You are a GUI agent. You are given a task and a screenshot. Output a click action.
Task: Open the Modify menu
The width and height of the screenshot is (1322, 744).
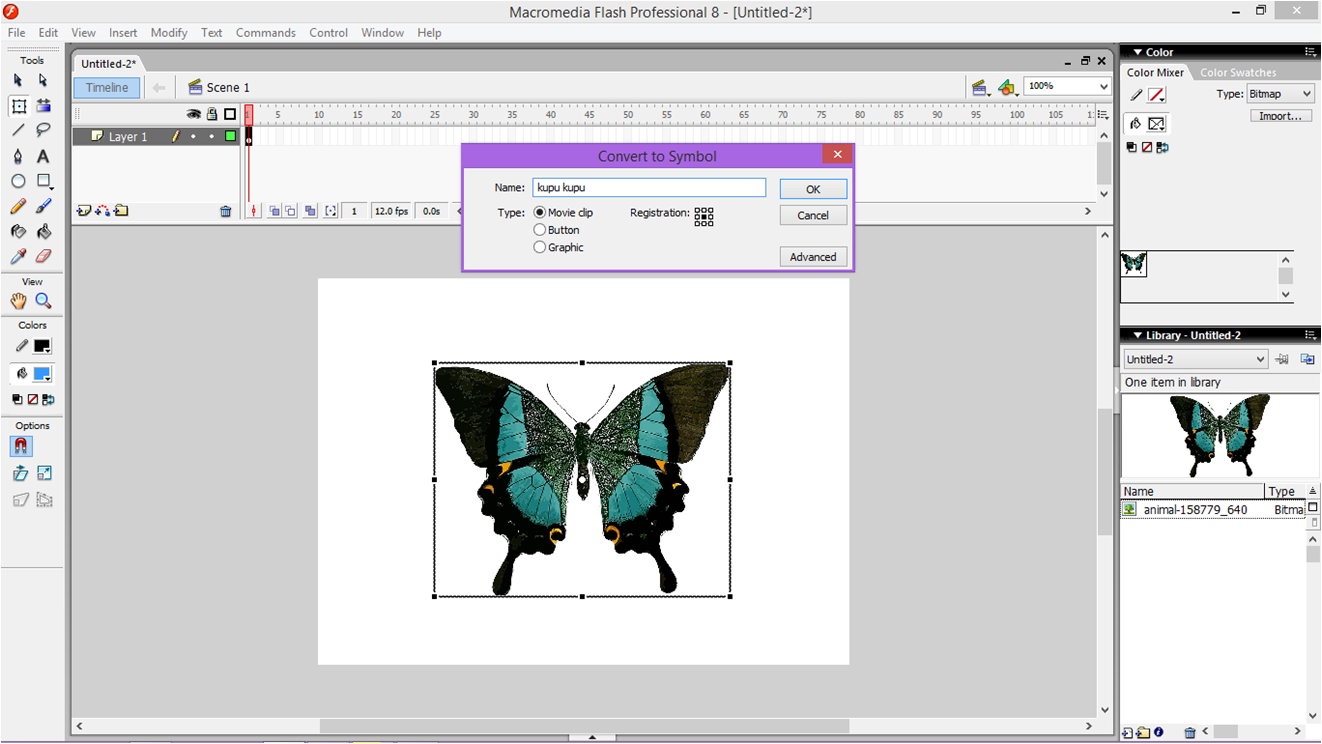pos(169,32)
